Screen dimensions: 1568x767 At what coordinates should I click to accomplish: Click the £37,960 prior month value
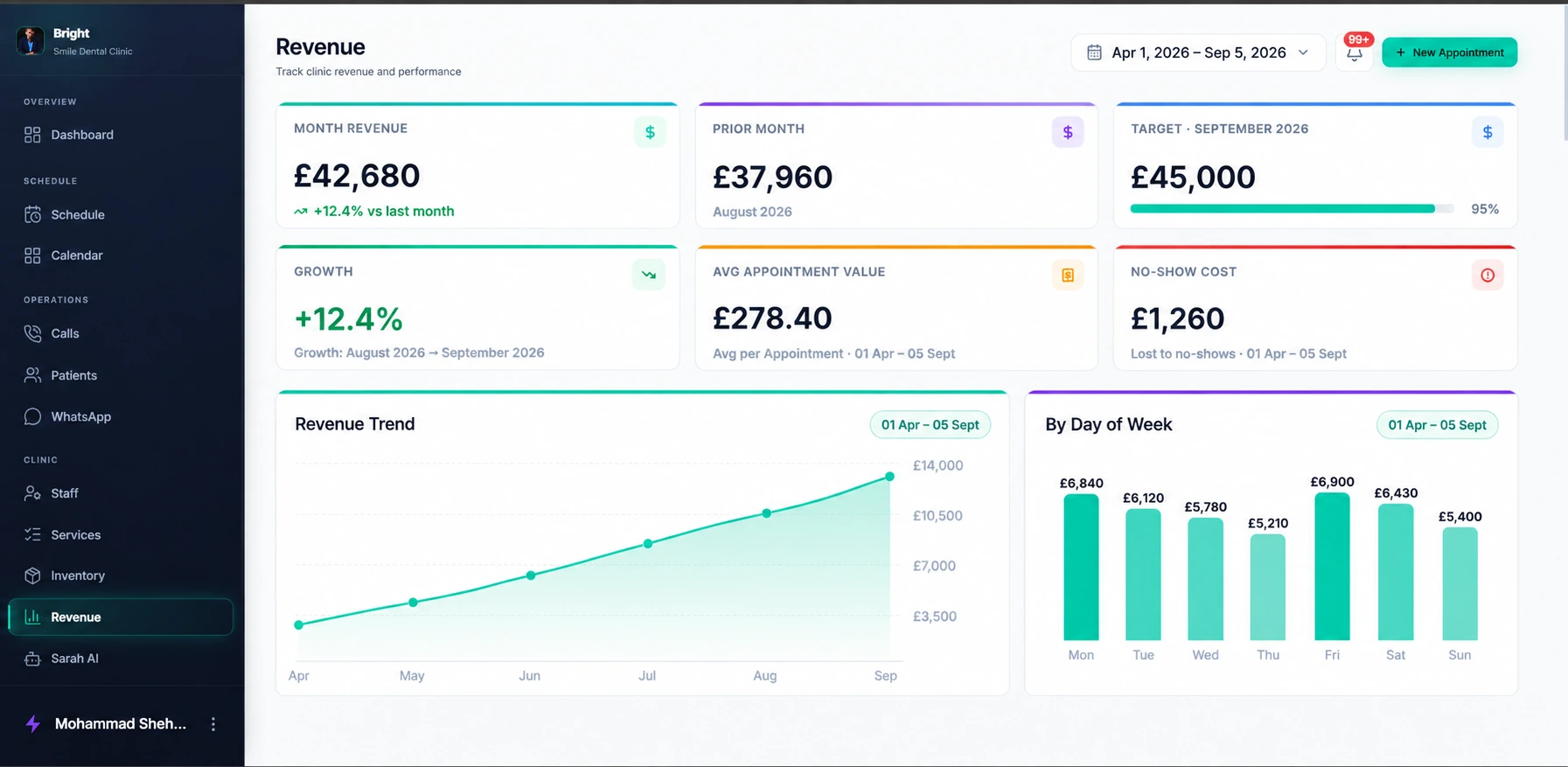pyautogui.click(x=772, y=177)
